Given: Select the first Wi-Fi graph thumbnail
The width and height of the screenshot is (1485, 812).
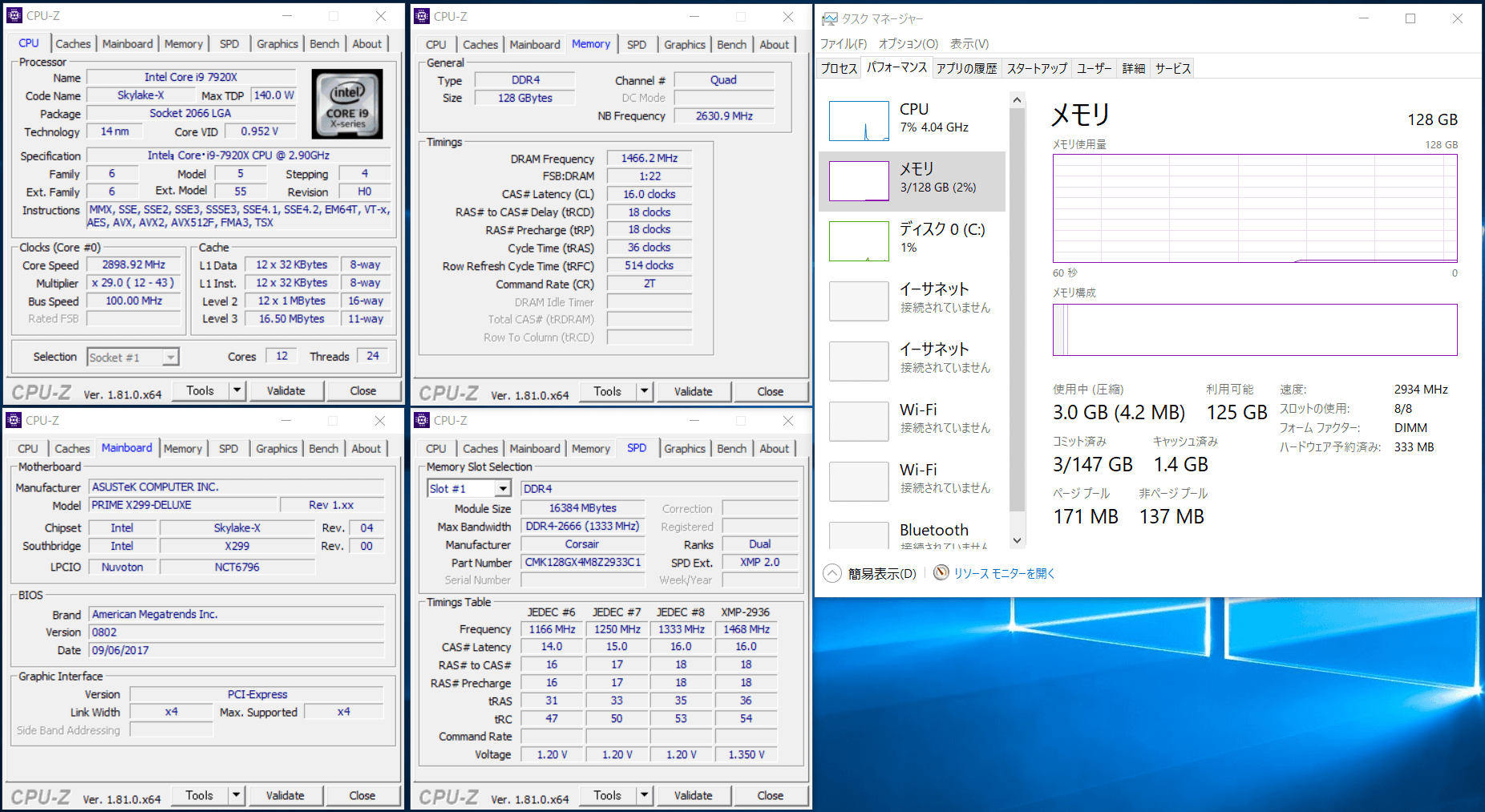Looking at the screenshot, I should click(859, 422).
